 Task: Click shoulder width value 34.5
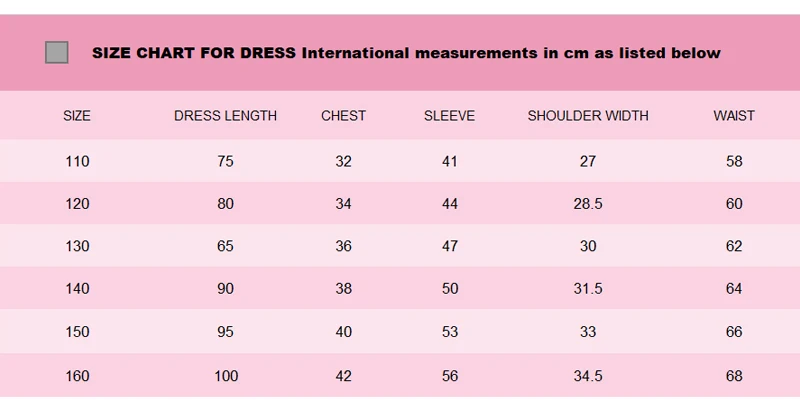click(588, 376)
